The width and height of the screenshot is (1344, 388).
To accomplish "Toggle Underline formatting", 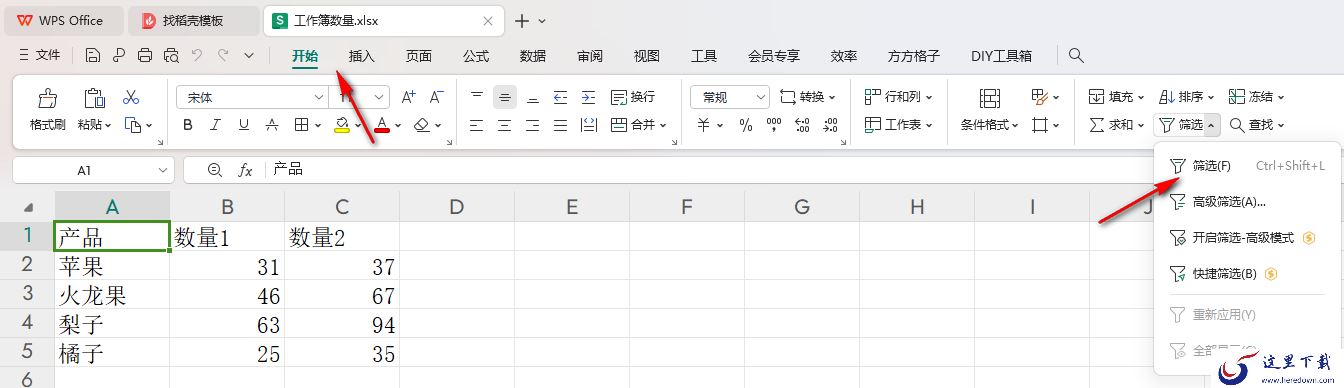I will pos(243,125).
